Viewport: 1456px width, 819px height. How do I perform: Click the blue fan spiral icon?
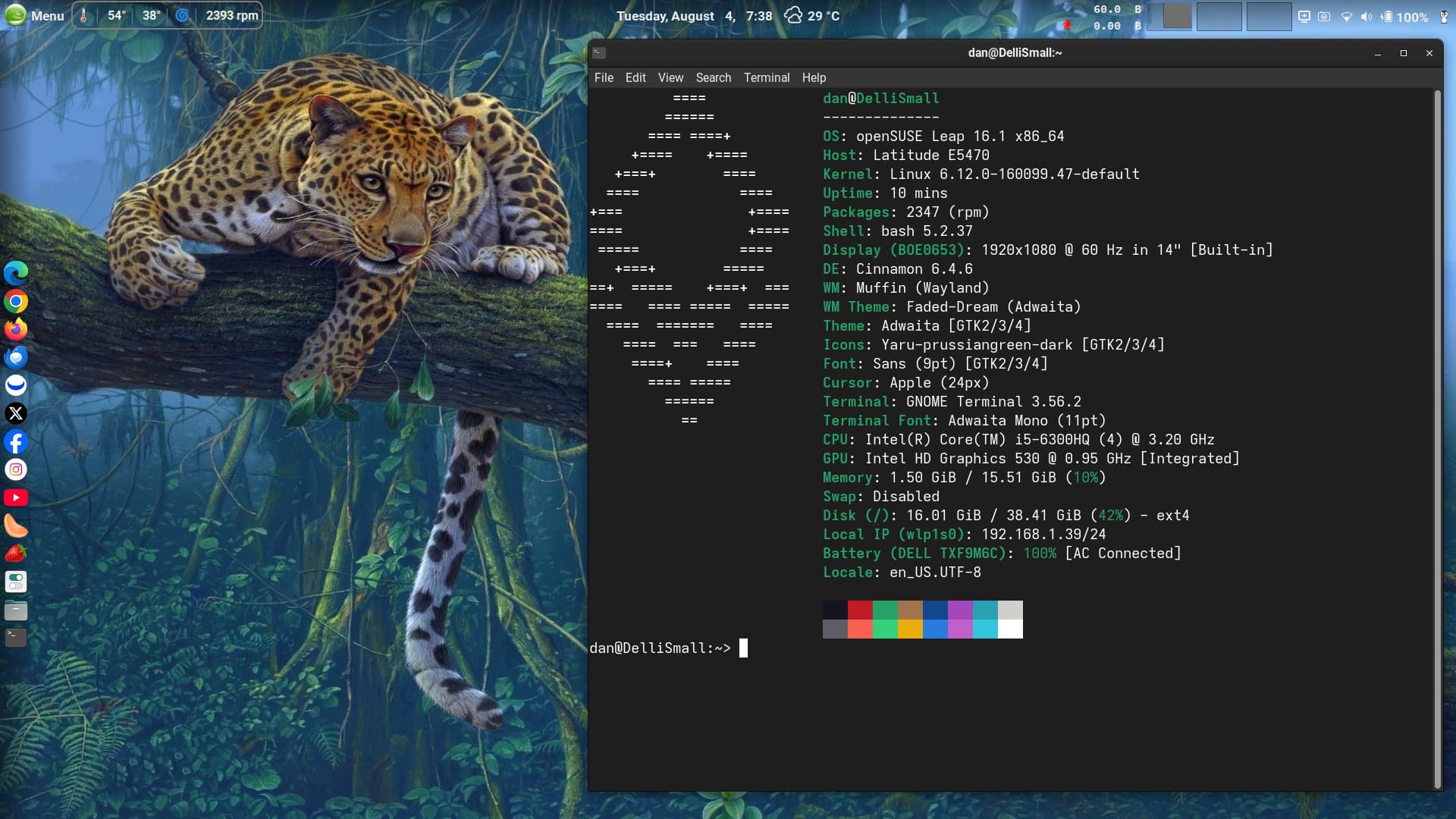[182, 15]
